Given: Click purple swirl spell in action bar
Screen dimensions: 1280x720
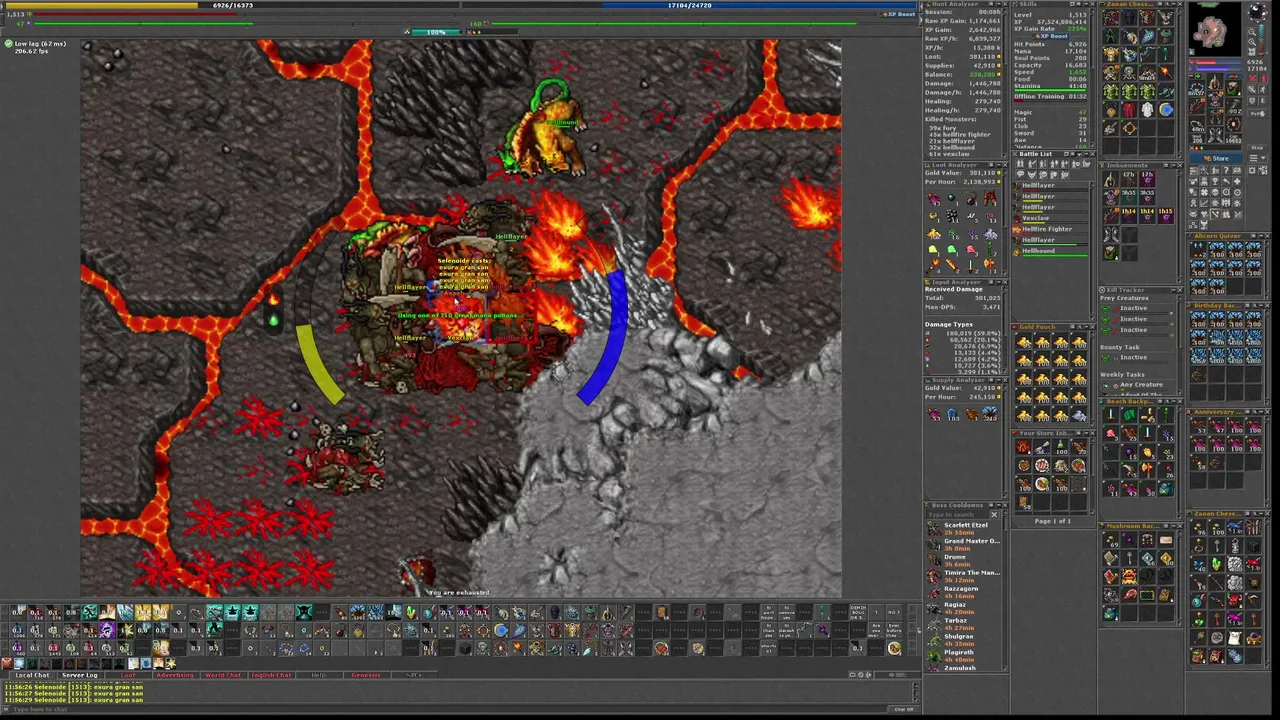Looking at the screenshot, I should point(107,630).
